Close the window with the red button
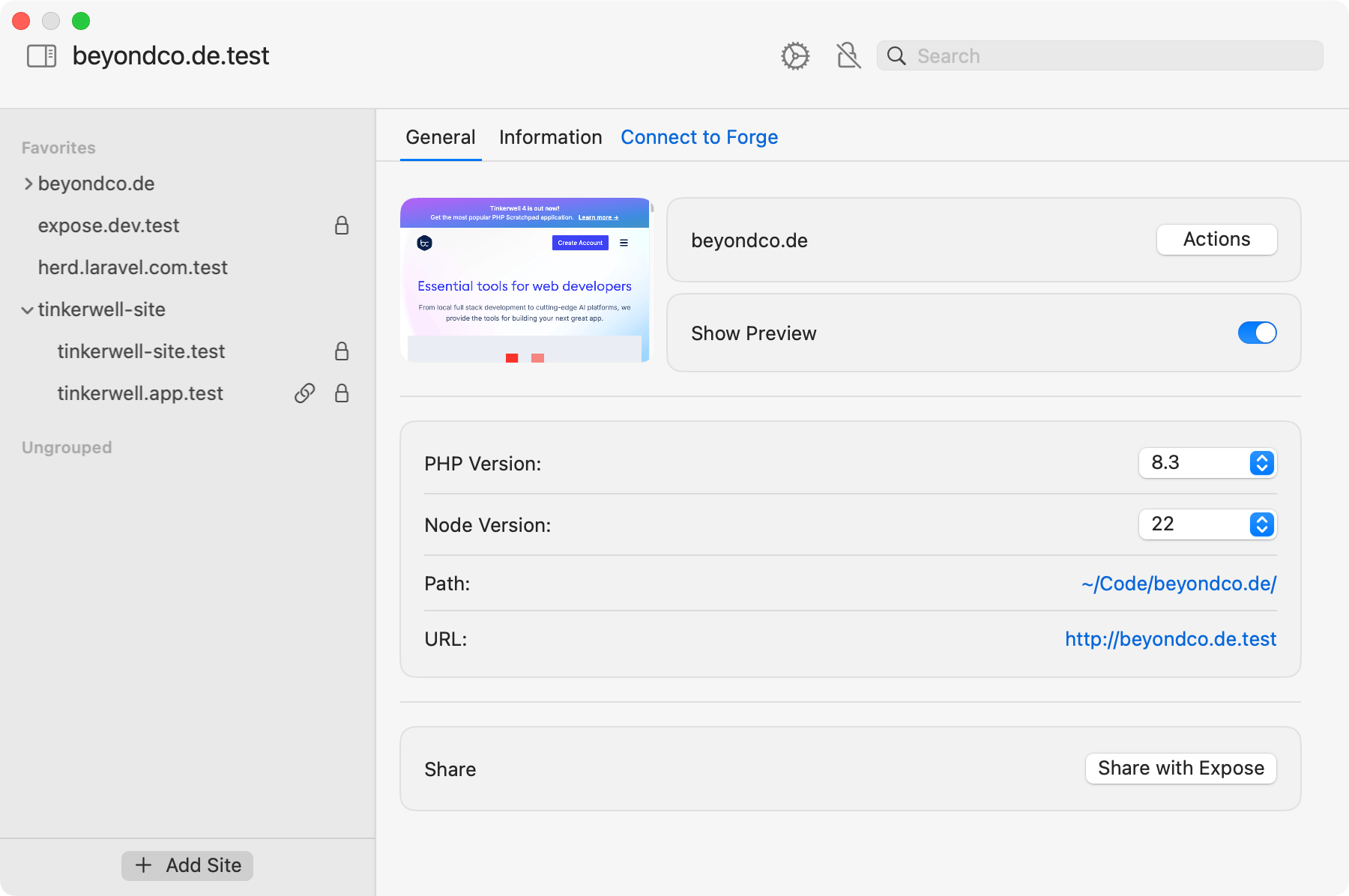The image size is (1349, 896). (x=21, y=21)
